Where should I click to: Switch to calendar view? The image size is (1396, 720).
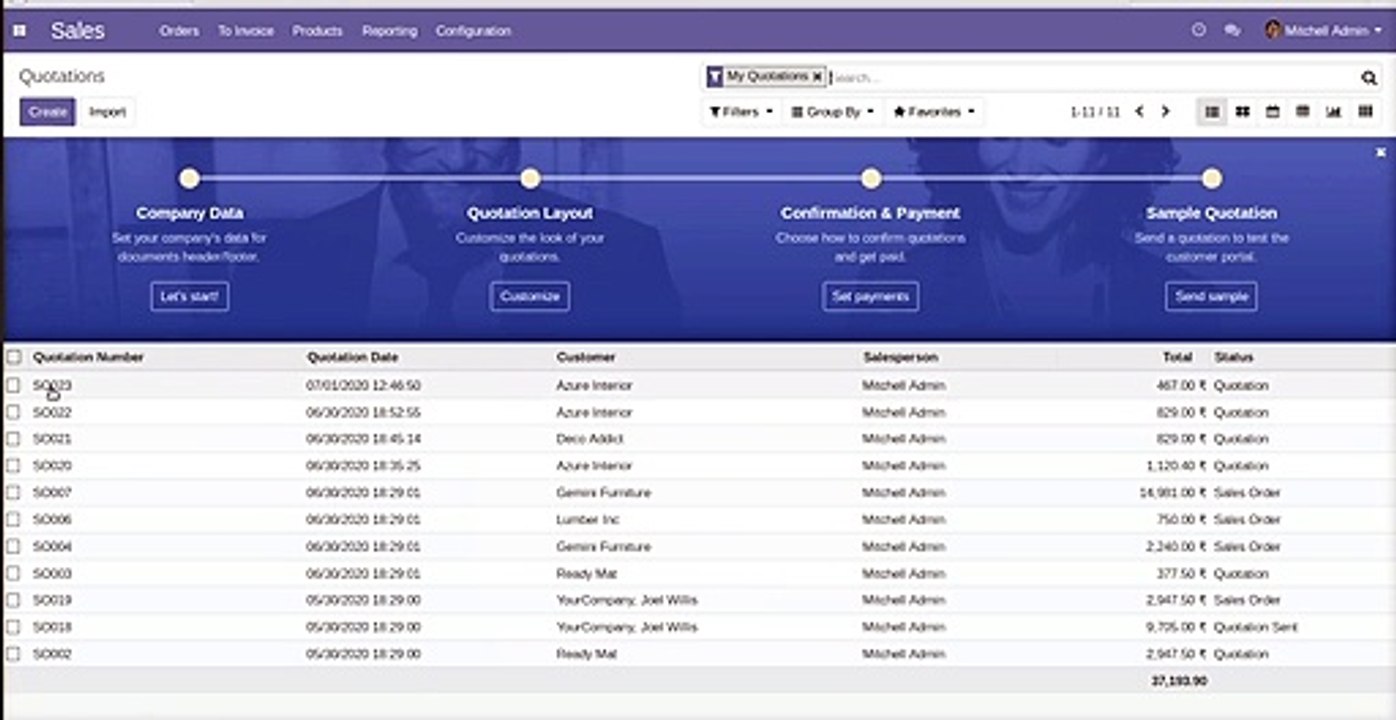(x=1272, y=112)
